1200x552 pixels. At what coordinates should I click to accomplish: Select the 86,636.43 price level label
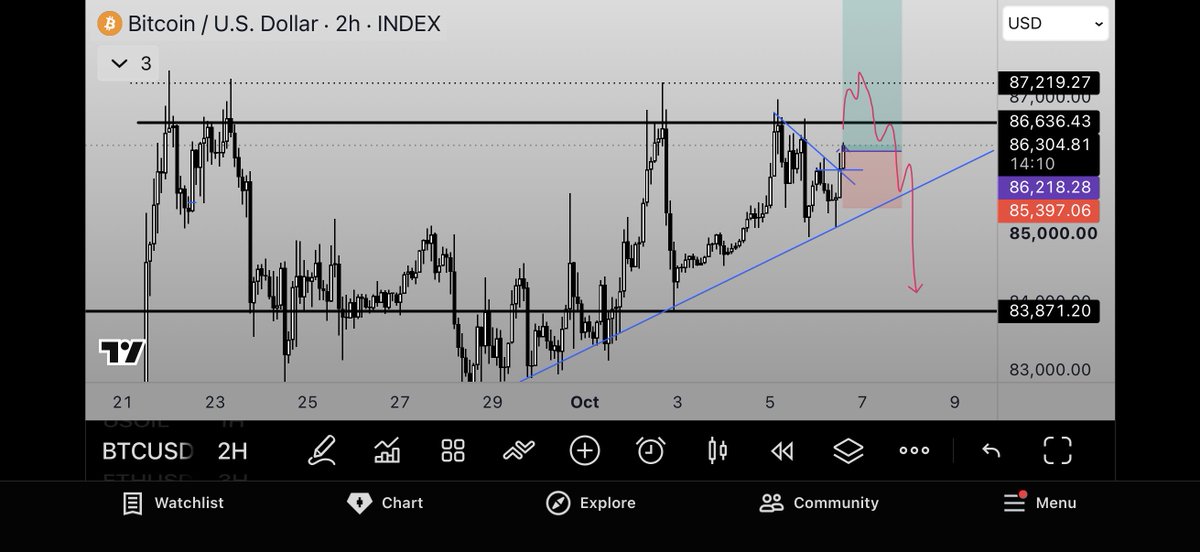click(x=1048, y=121)
